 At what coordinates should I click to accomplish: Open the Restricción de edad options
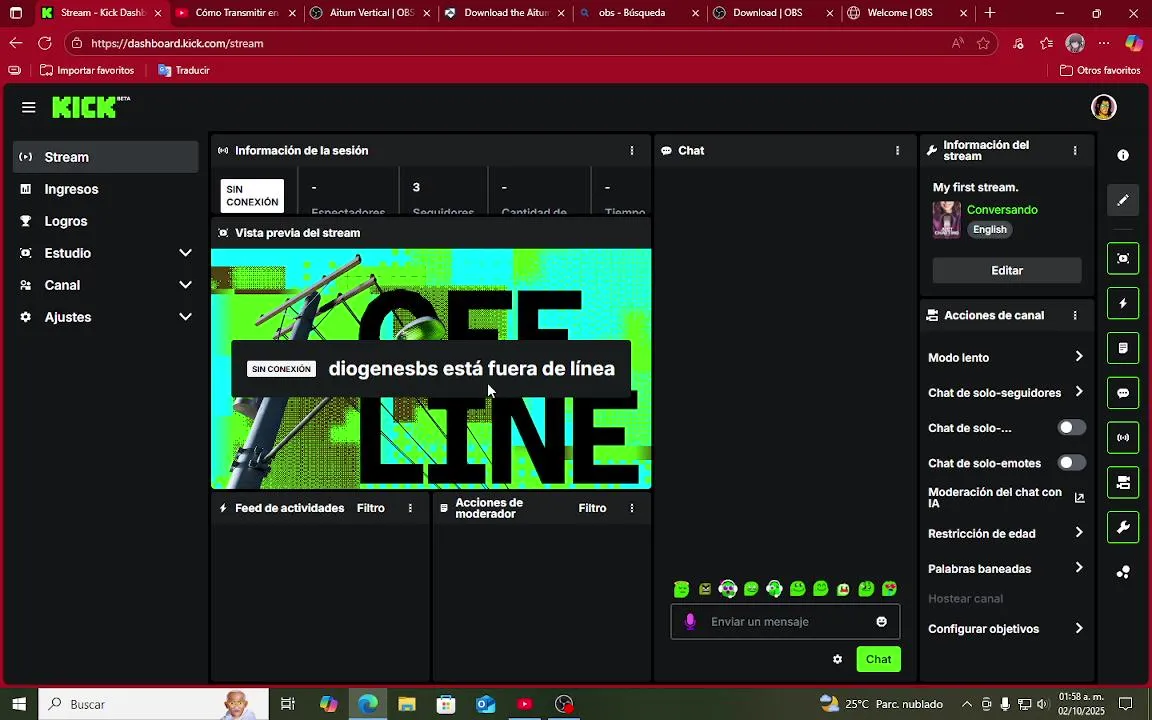tap(1006, 533)
